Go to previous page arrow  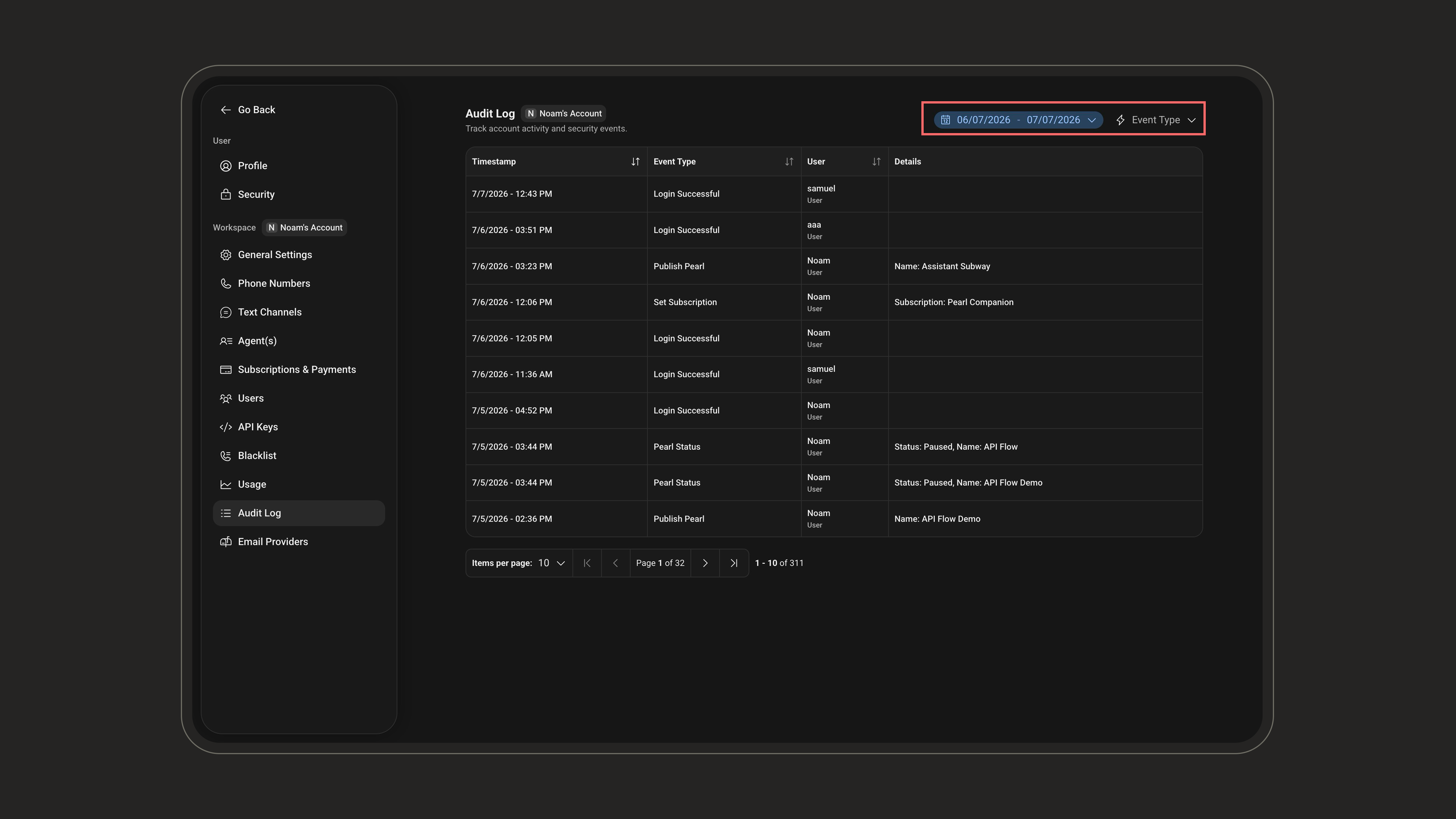pyautogui.click(x=615, y=563)
